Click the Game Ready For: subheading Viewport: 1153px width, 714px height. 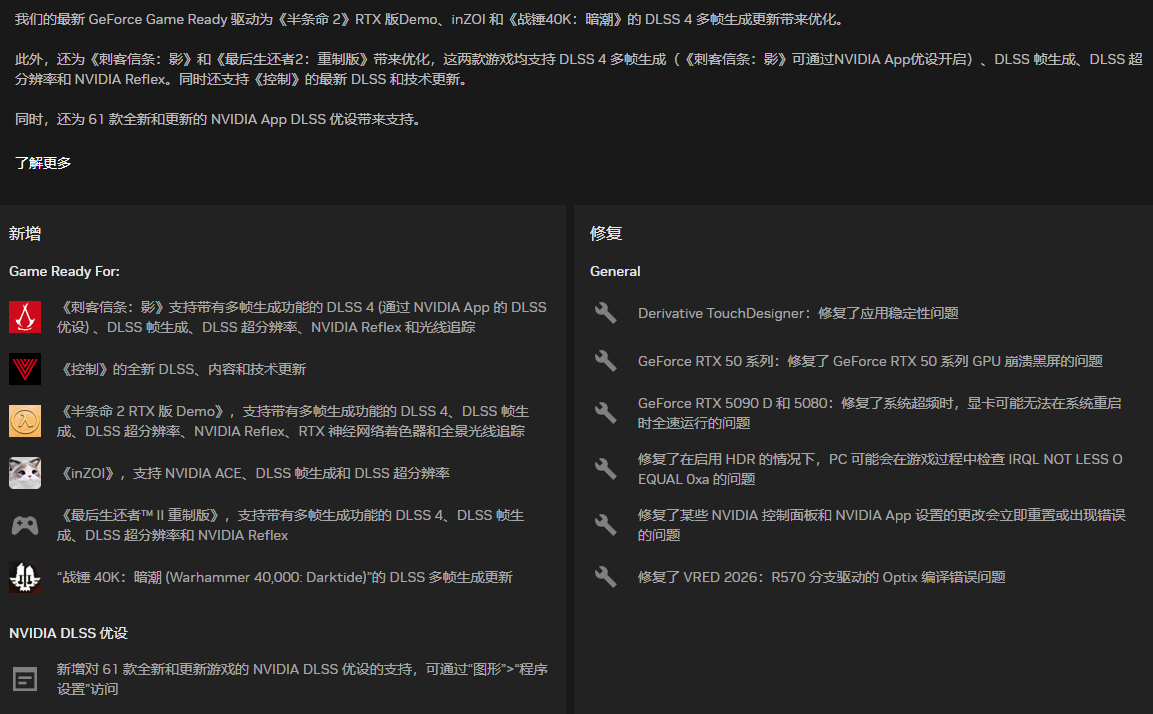tap(64, 271)
